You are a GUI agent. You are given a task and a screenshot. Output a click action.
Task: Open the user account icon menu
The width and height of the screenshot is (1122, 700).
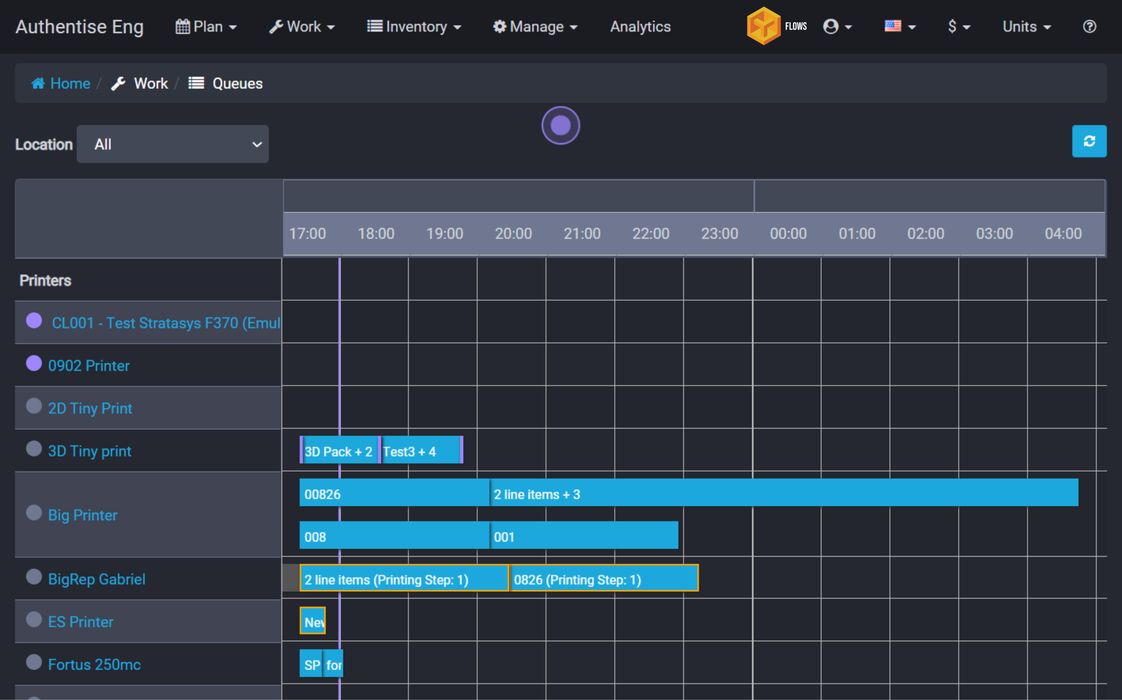(x=832, y=27)
